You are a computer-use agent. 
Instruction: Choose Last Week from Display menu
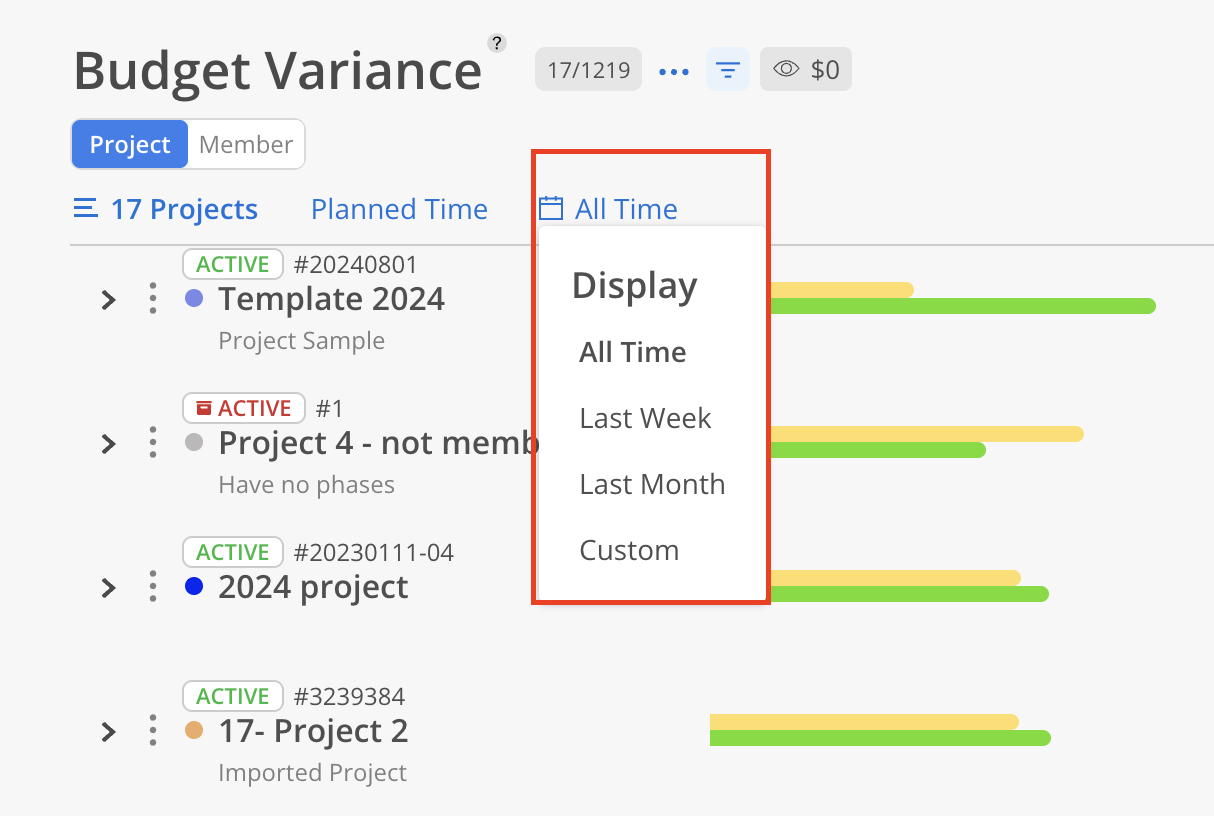click(645, 418)
